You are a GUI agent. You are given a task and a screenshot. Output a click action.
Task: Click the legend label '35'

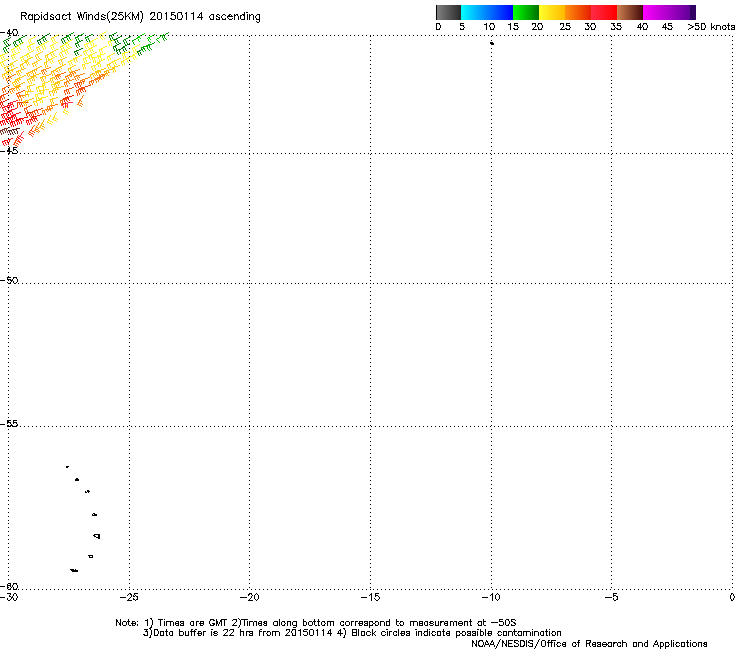(x=616, y=27)
